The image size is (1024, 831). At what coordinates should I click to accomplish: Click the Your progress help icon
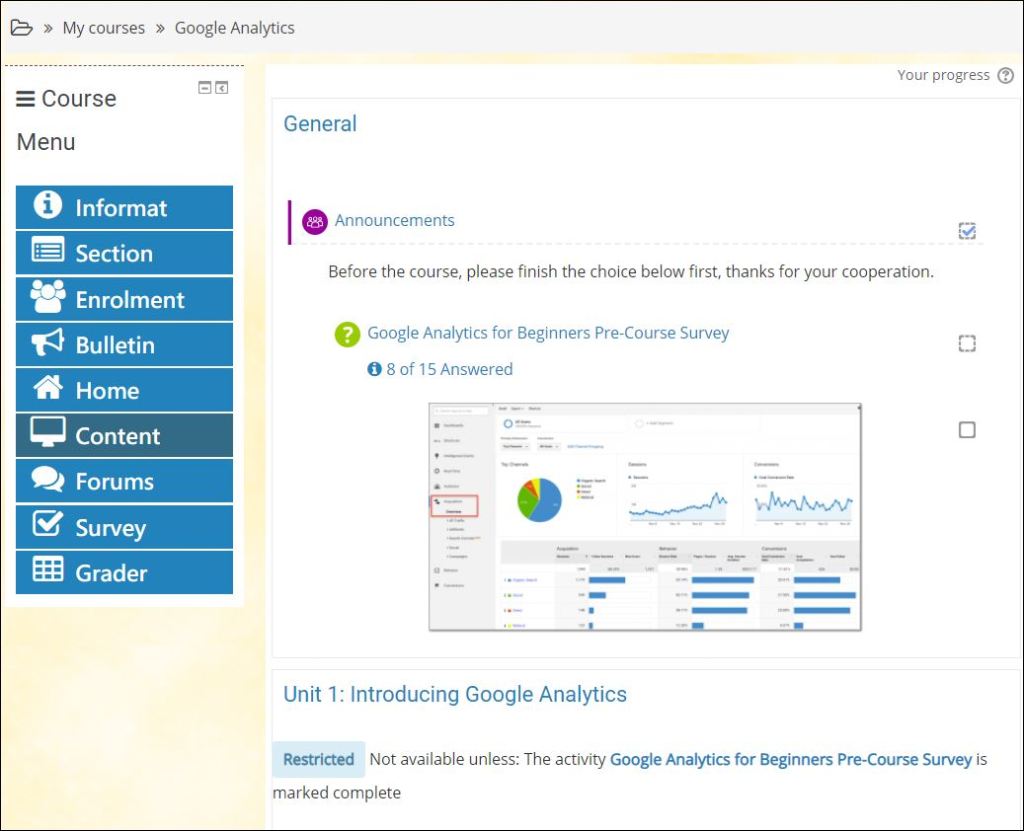pos(1005,76)
